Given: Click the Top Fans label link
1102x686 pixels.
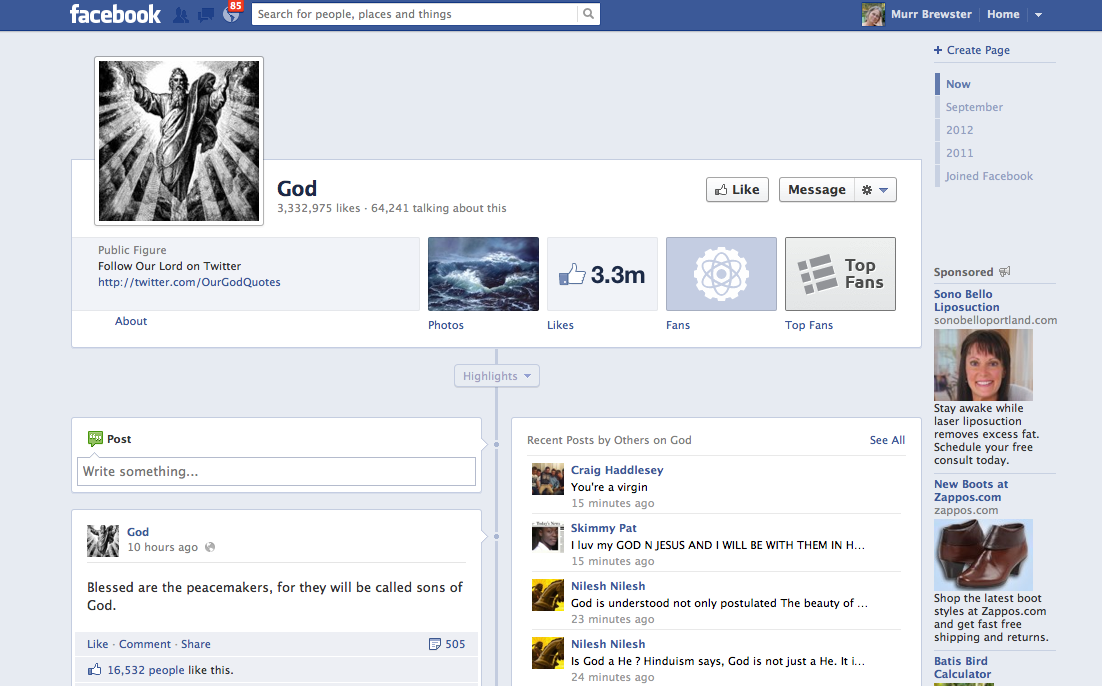Looking at the screenshot, I should (x=809, y=325).
